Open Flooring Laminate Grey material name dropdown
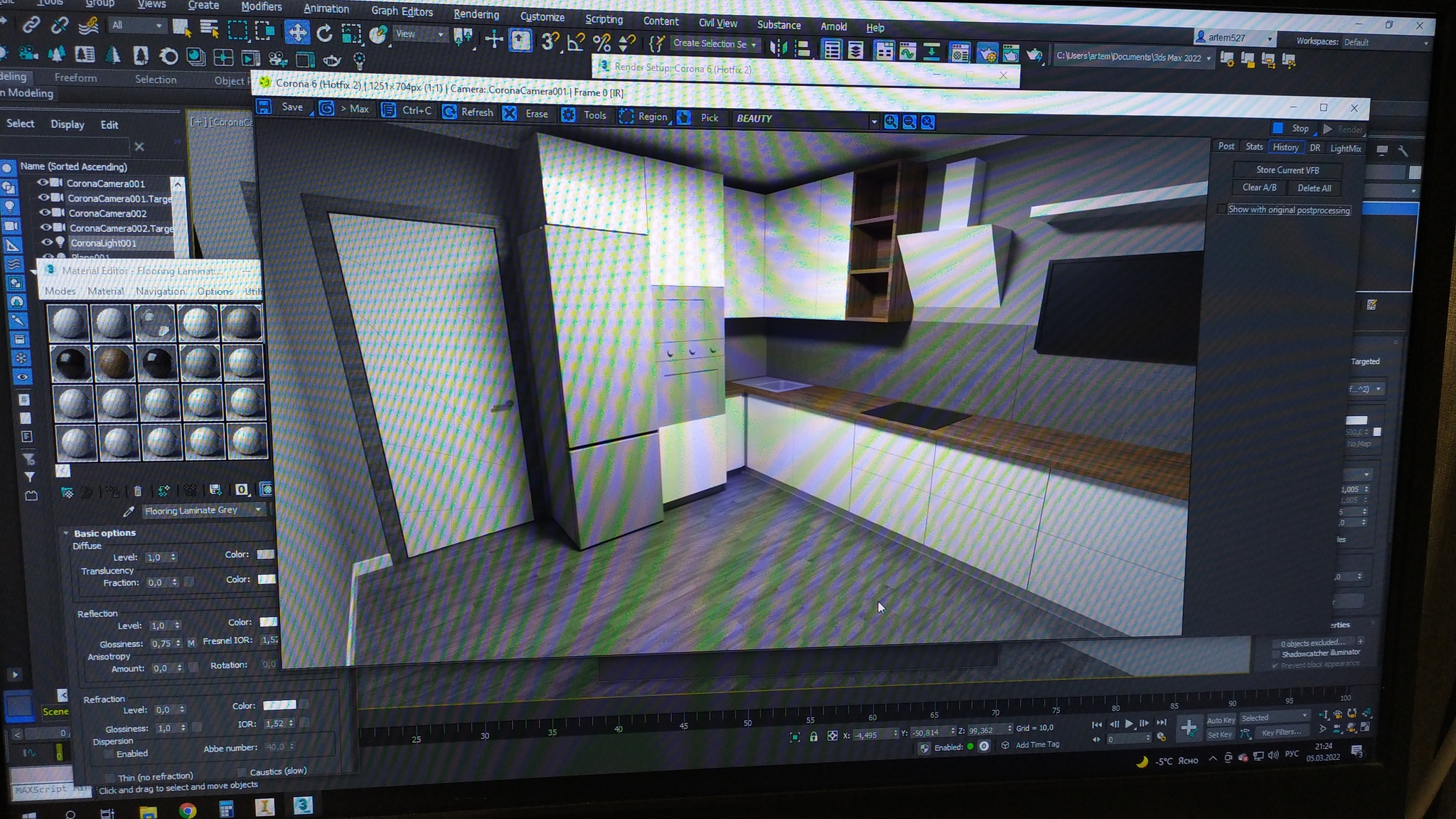Screen dimensions: 1456x819 pyautogui.click(x=203, y=510)
